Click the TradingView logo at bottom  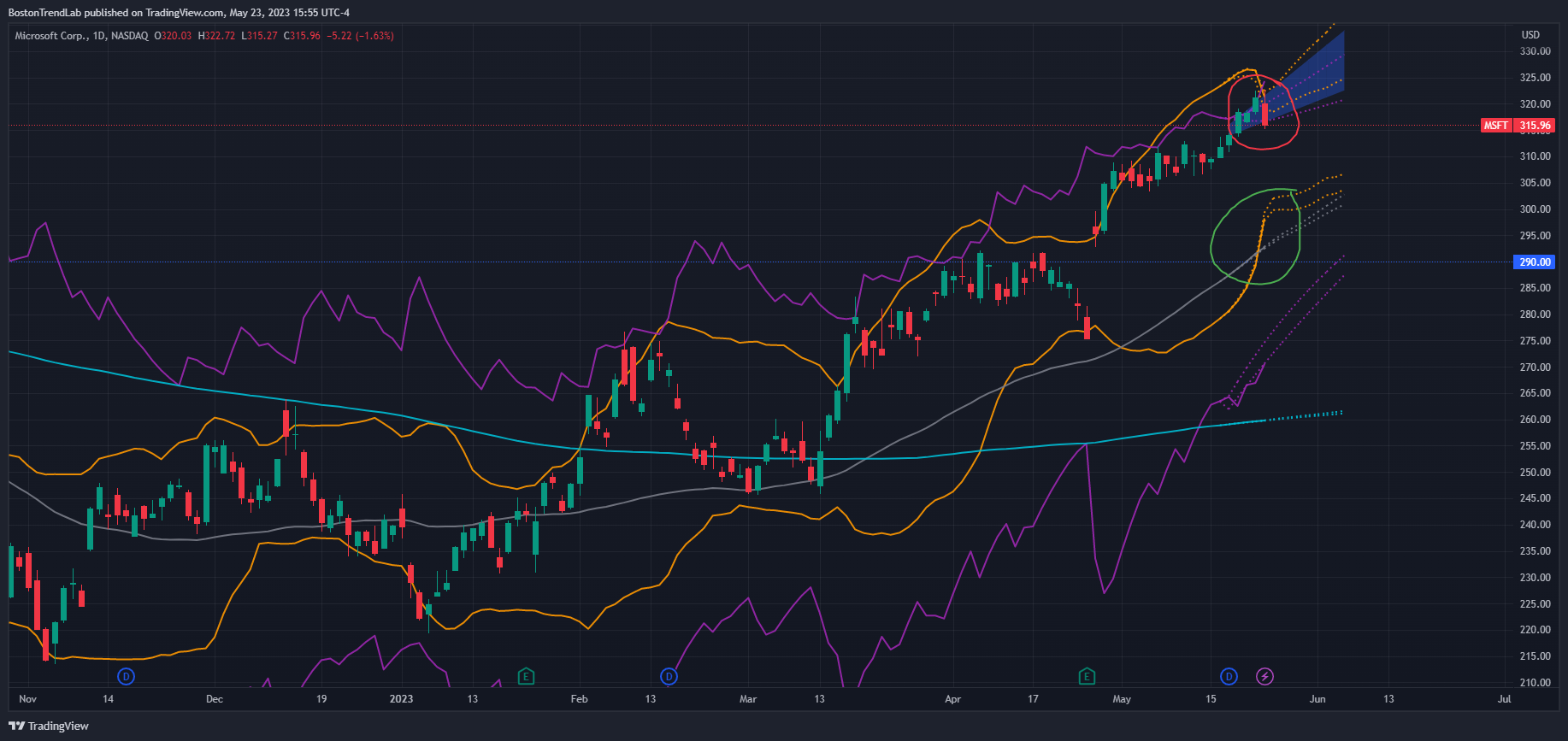(x=49, y=726)
